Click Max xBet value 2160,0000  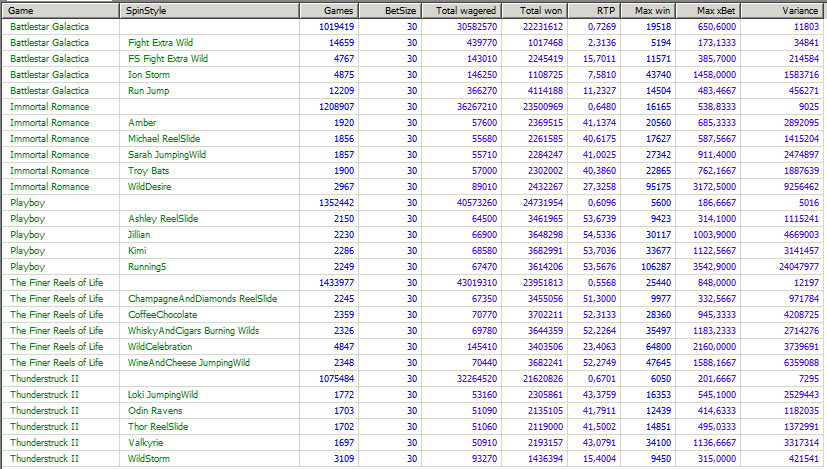click(715, 347)
